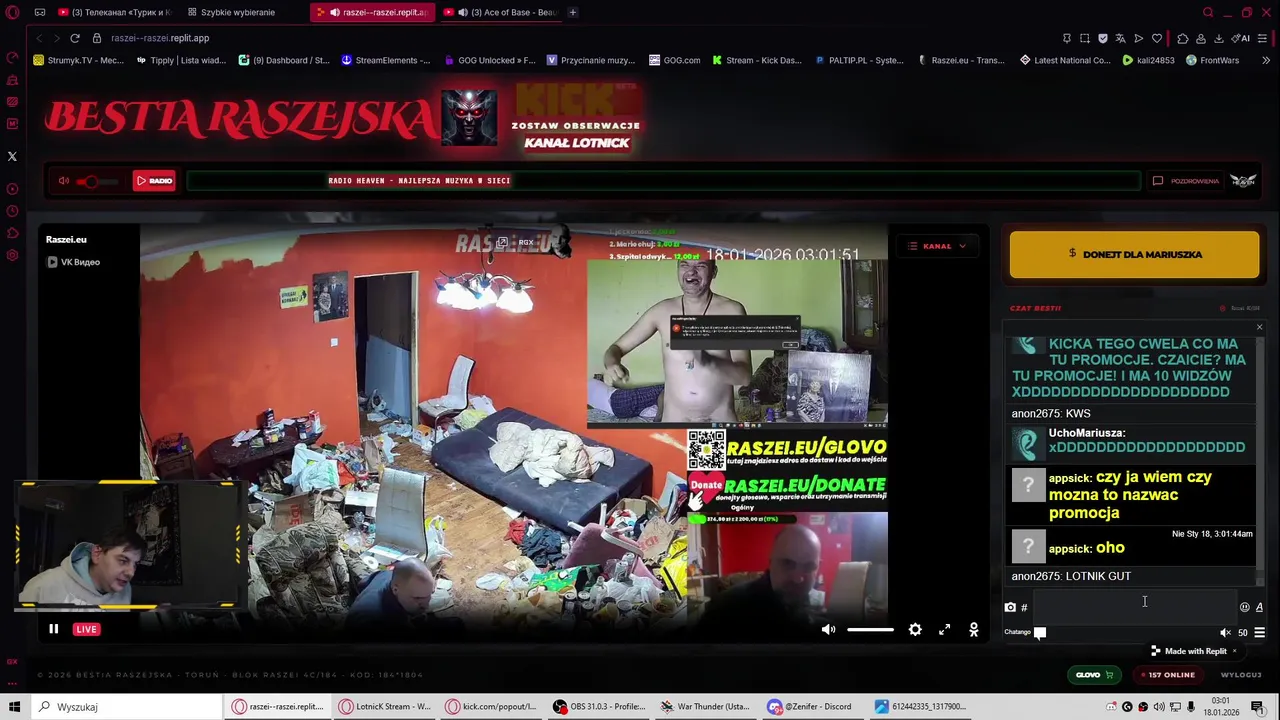1280x720 pixels.
Task: Attach image with chat camera icon
Action: point(1010,607)
